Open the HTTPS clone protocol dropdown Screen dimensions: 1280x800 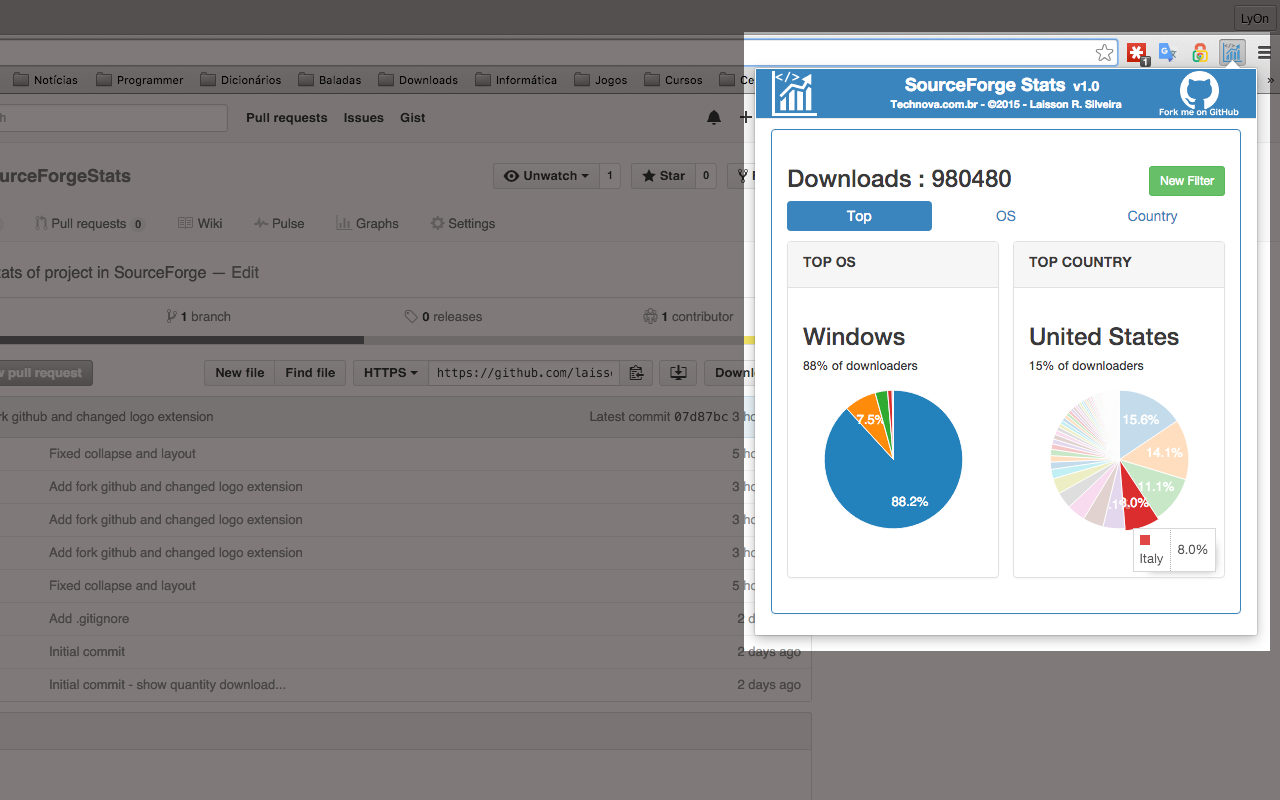click(x=390, y=372)
